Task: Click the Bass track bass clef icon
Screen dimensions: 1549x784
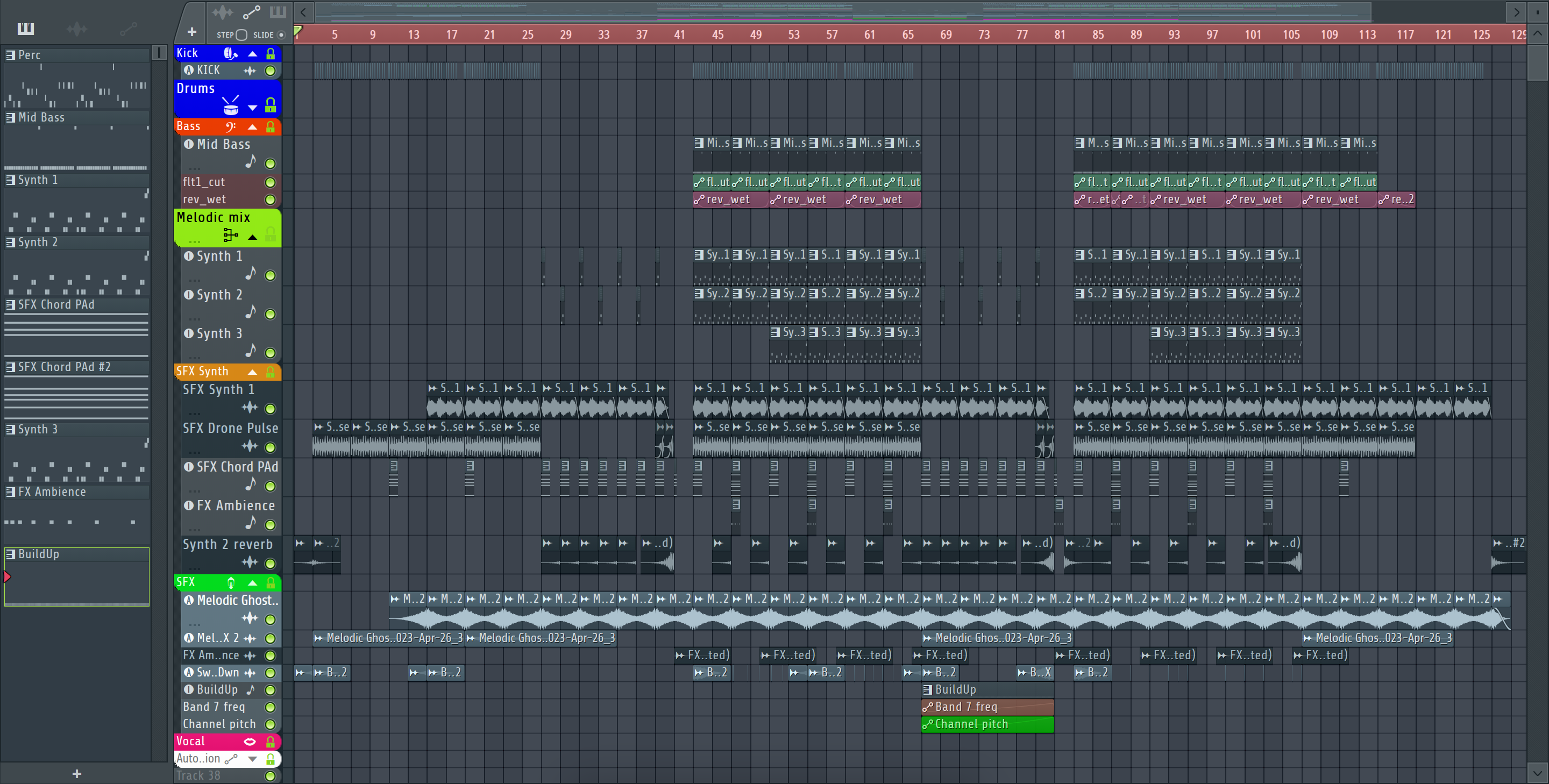Action: point(230,127)
